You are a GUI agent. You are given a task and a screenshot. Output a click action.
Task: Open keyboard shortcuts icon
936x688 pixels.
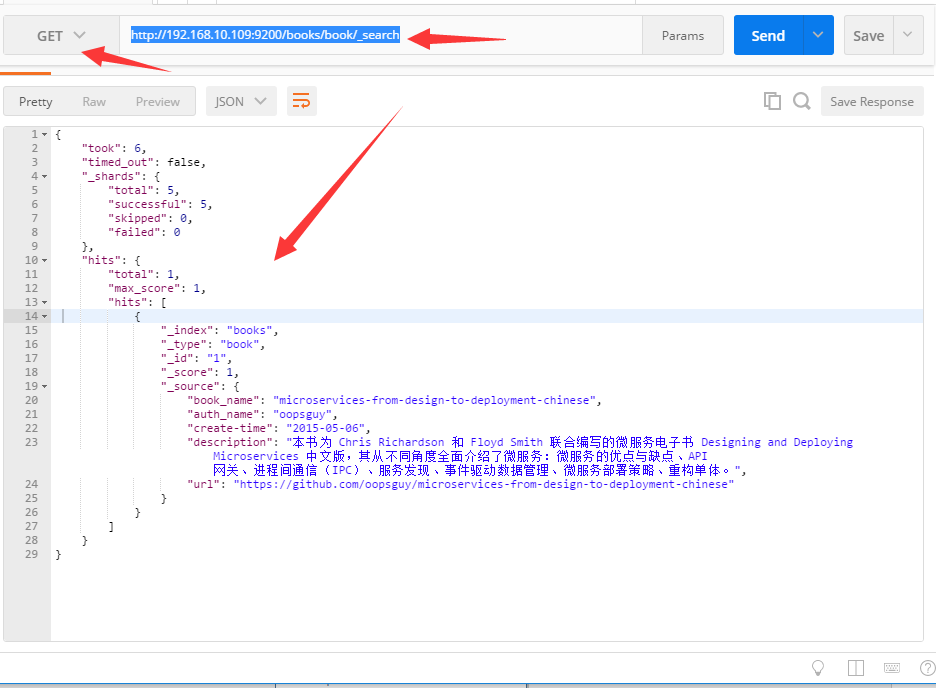[892, 668]
